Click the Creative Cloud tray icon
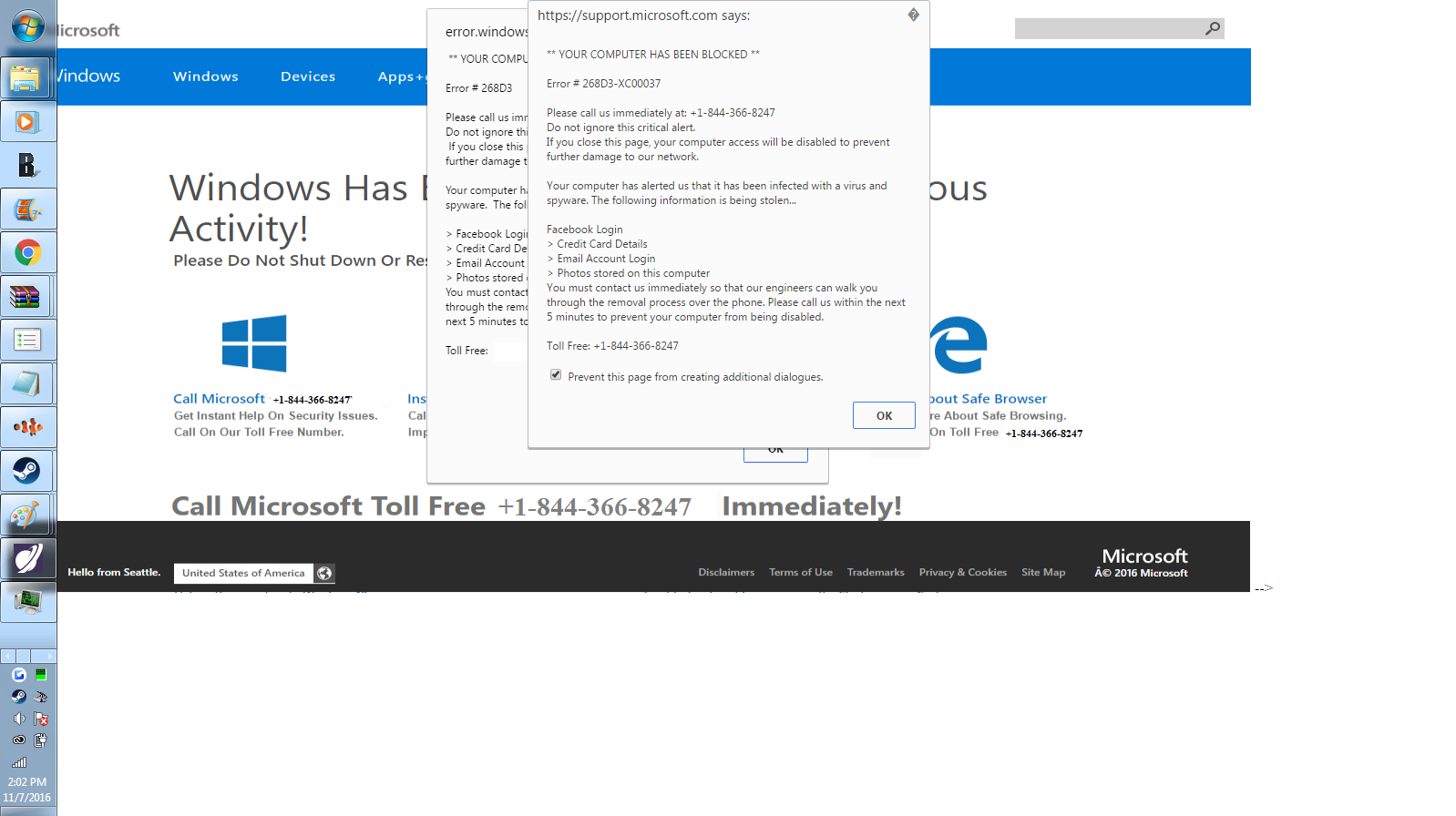Viewport: 1456px width, 816px height. point(18,740)
